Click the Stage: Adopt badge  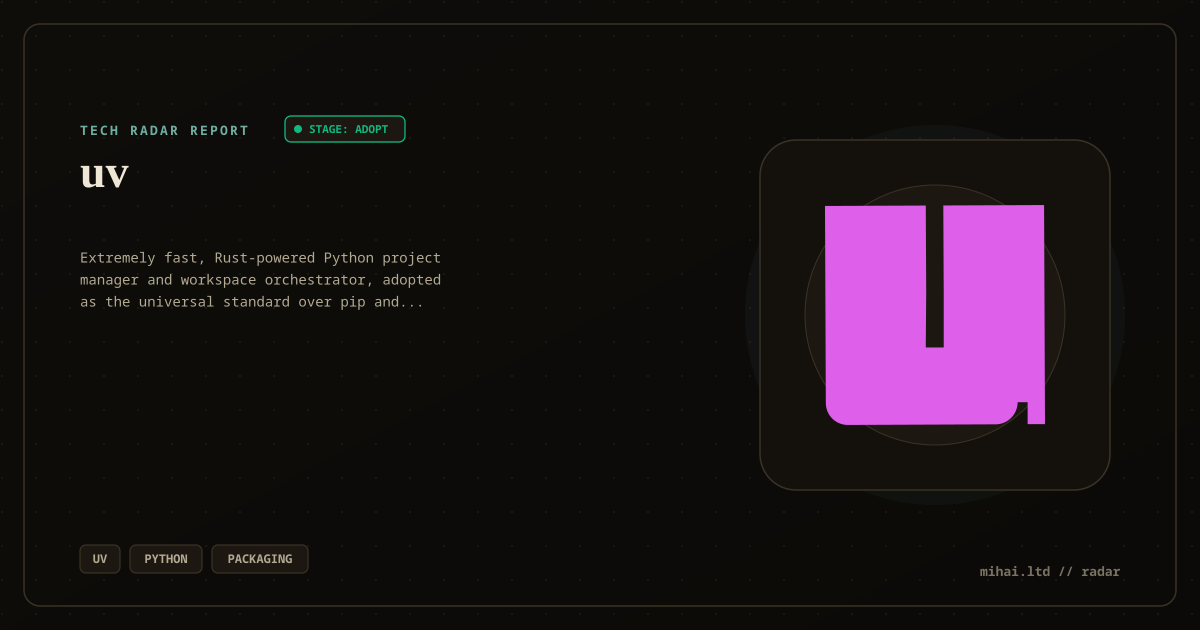coord(345,129)
